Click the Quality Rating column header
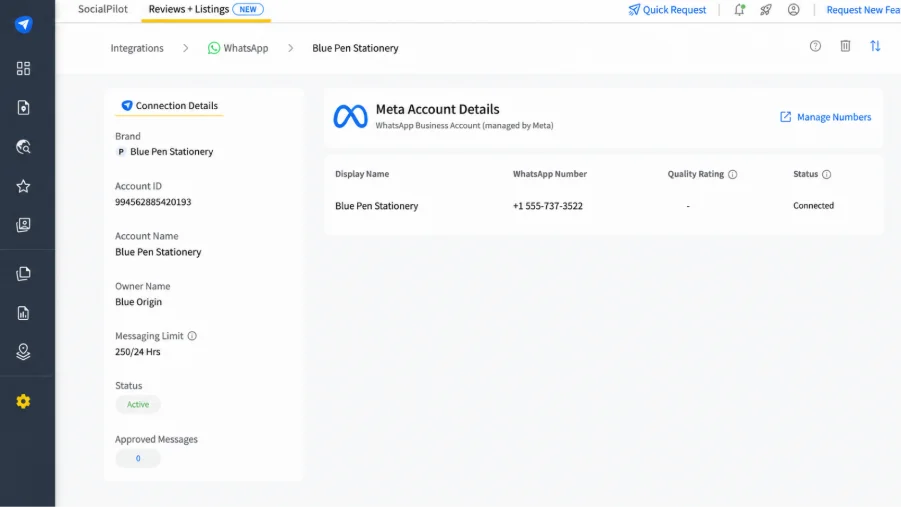This screenshot has height=507, width=901. click(695, 174)
